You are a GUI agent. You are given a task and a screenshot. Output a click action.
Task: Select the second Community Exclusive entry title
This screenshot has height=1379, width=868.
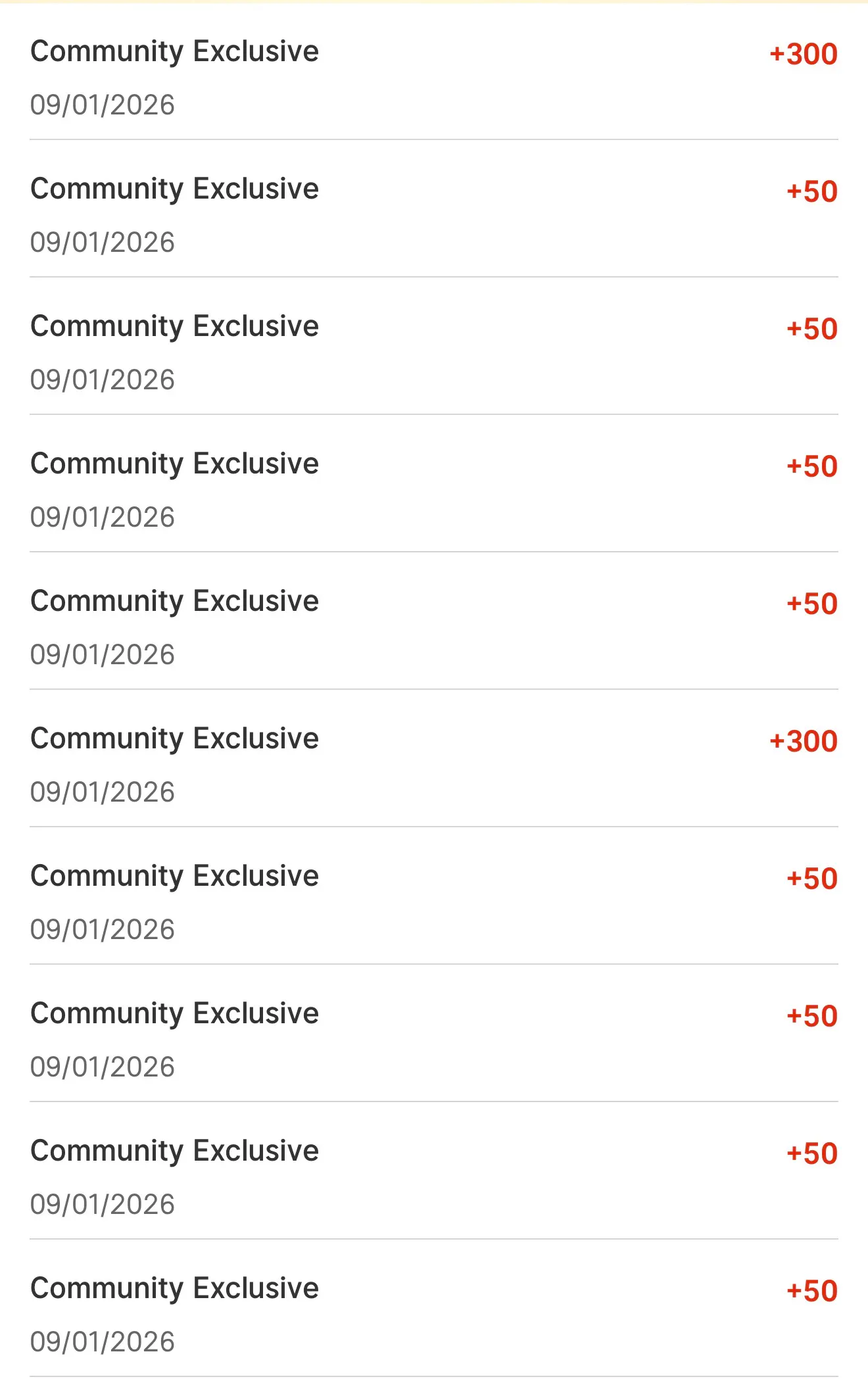tap(174, 189)
